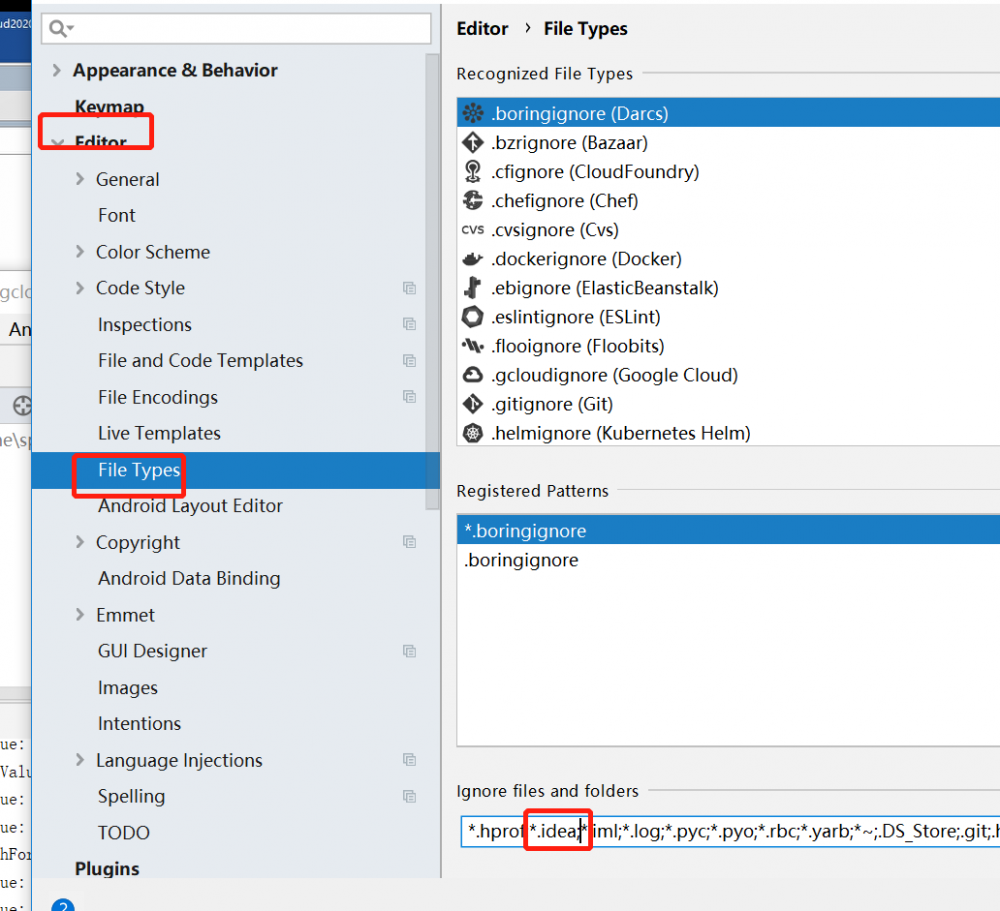Click the CloudFoundry icon beside .cfignore
1000x911 pixels.
click(473, 172)
